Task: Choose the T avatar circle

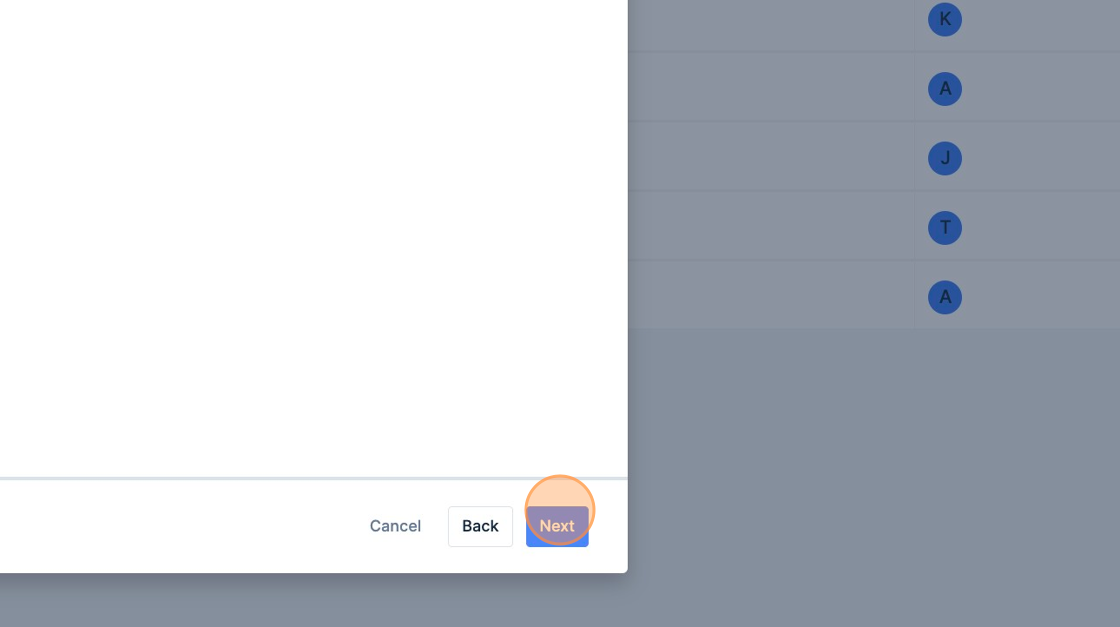Action: 944,228
